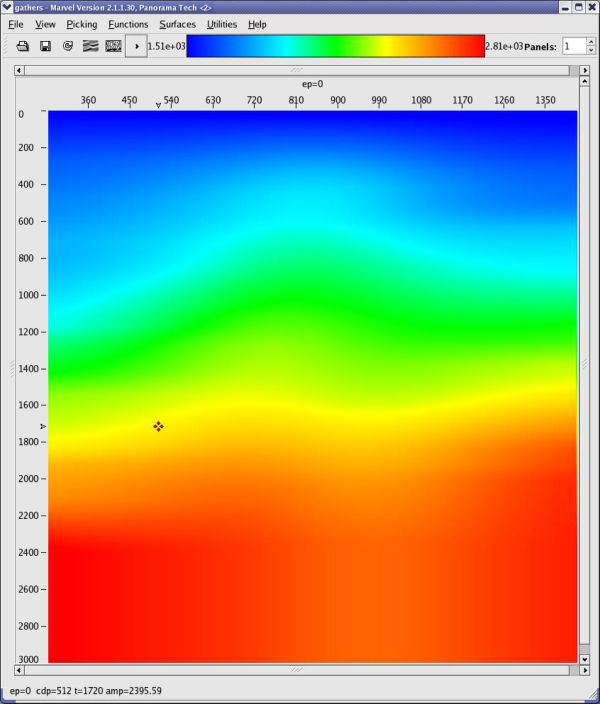Click the 2400 tick label on vertical axis

28,552
